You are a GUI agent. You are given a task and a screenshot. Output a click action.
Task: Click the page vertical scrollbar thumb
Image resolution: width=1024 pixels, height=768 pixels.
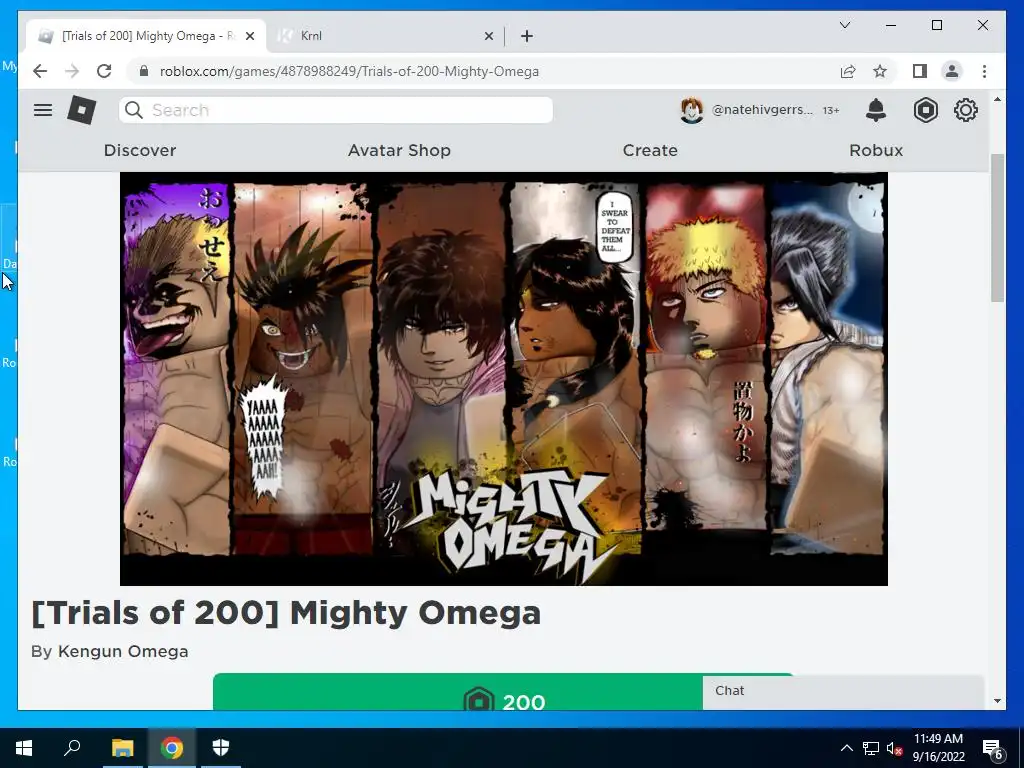997,228
